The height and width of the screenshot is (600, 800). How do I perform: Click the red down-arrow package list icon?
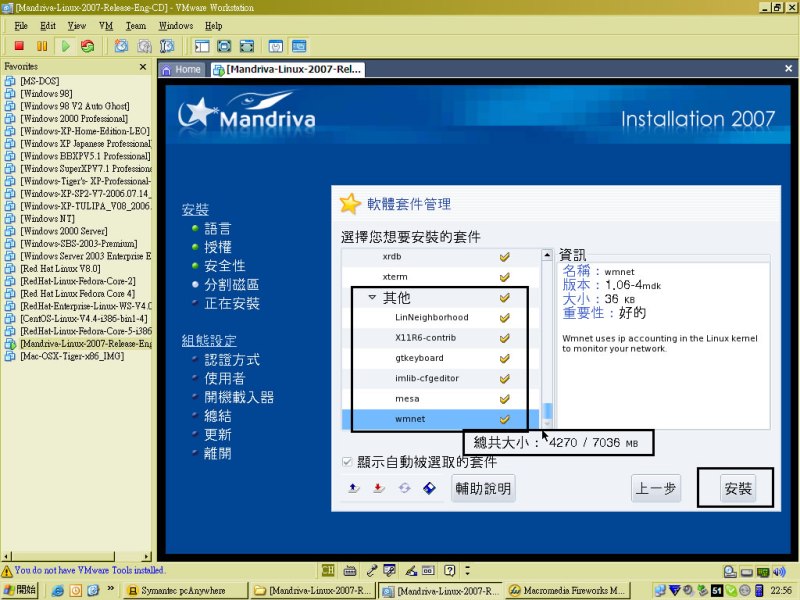coord(378,488)
